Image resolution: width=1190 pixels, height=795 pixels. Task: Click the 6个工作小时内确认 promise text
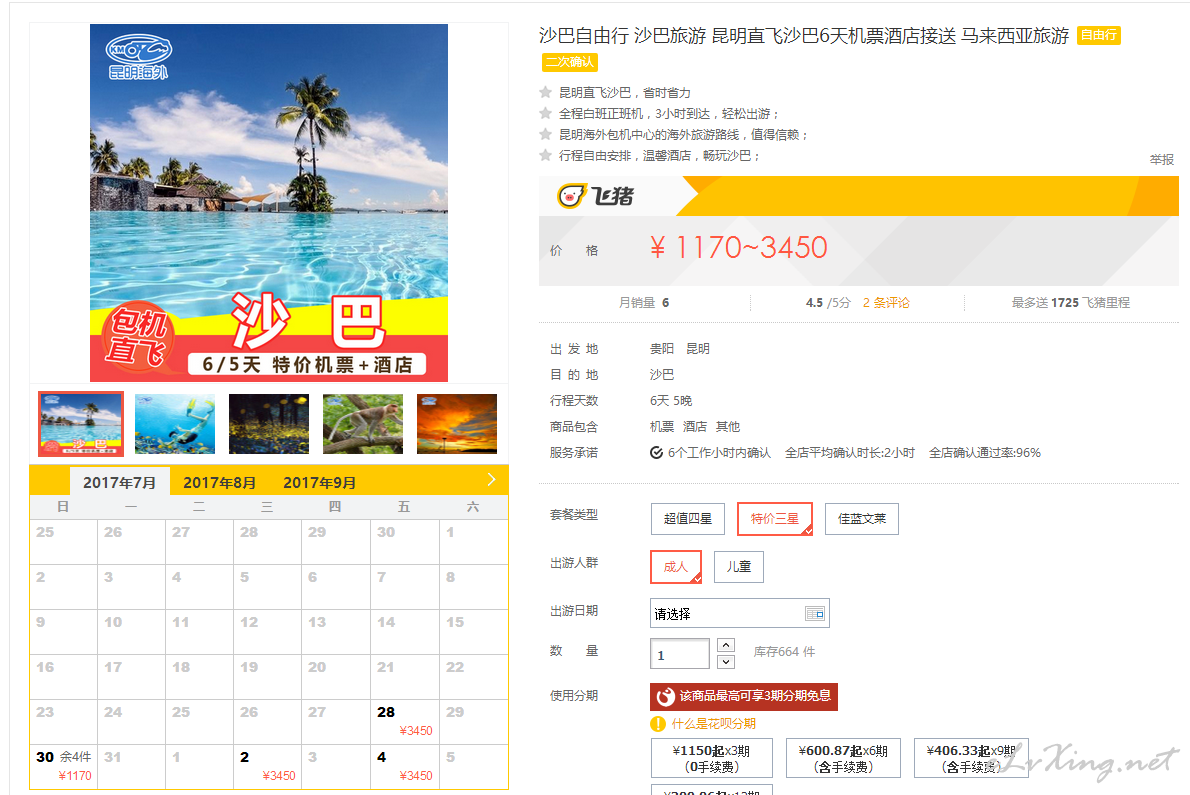[719, 453]
